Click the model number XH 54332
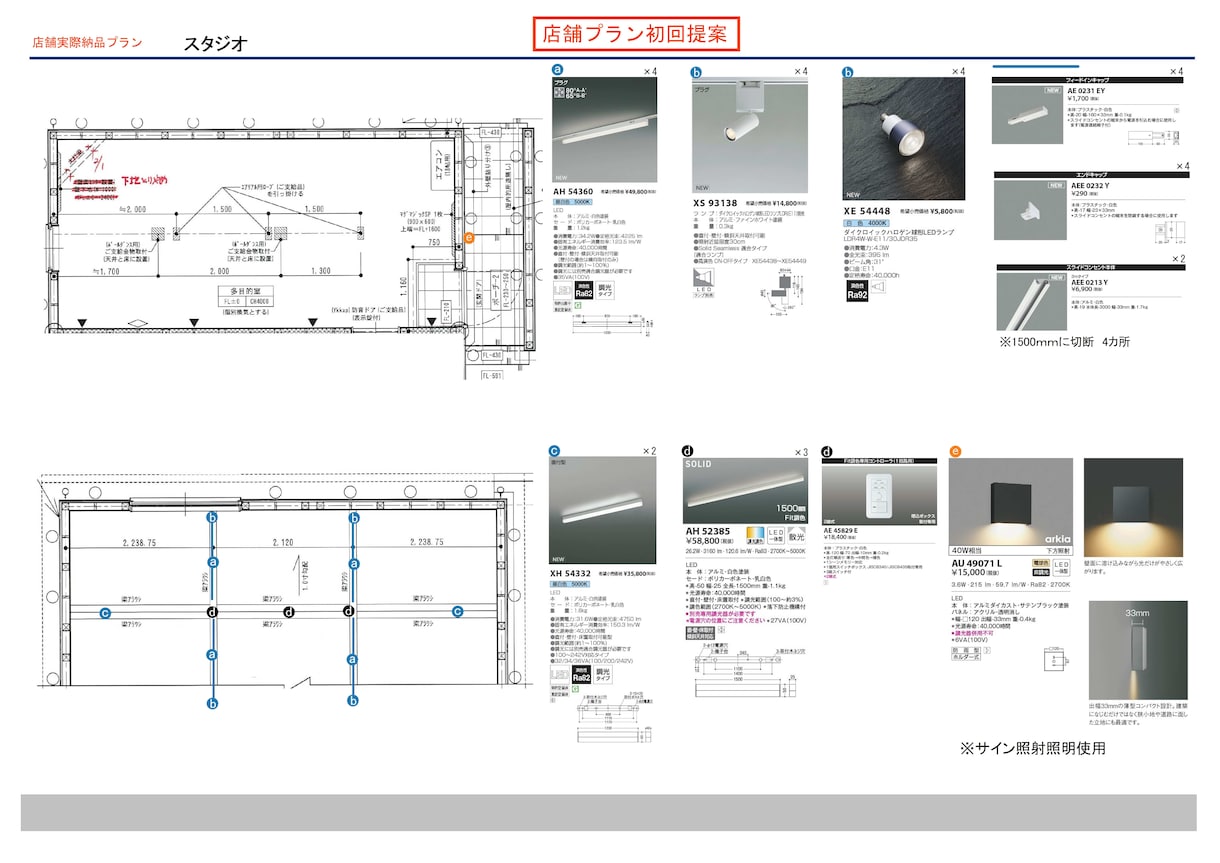The width and height of the screenshot is (1220, 863). (x=572, y=574)
